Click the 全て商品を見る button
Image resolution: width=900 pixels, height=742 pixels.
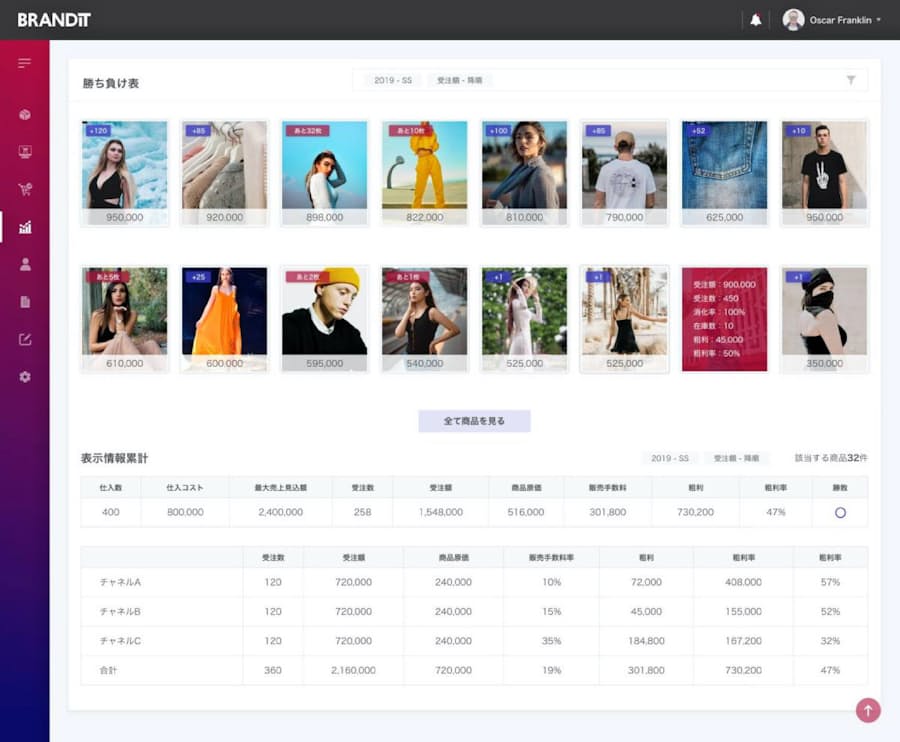[474, 421]
